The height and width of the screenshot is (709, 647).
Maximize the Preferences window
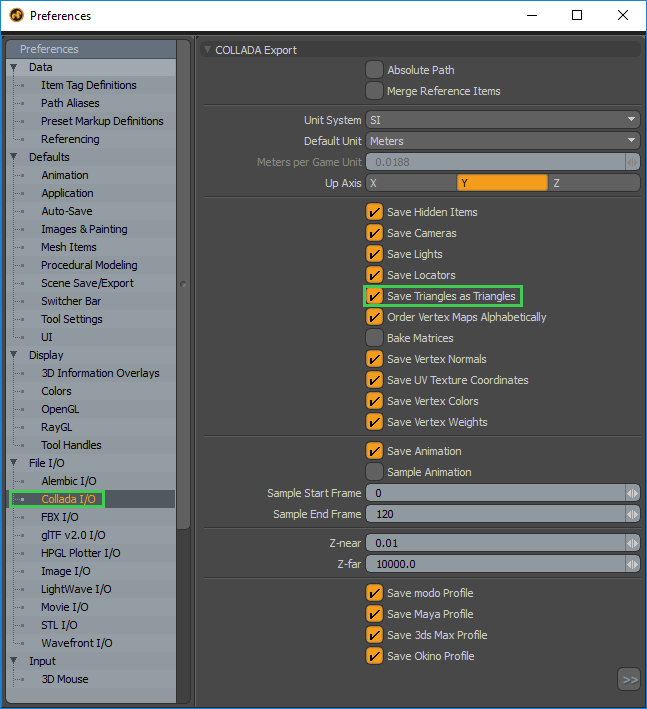click(x=577, y=16)
